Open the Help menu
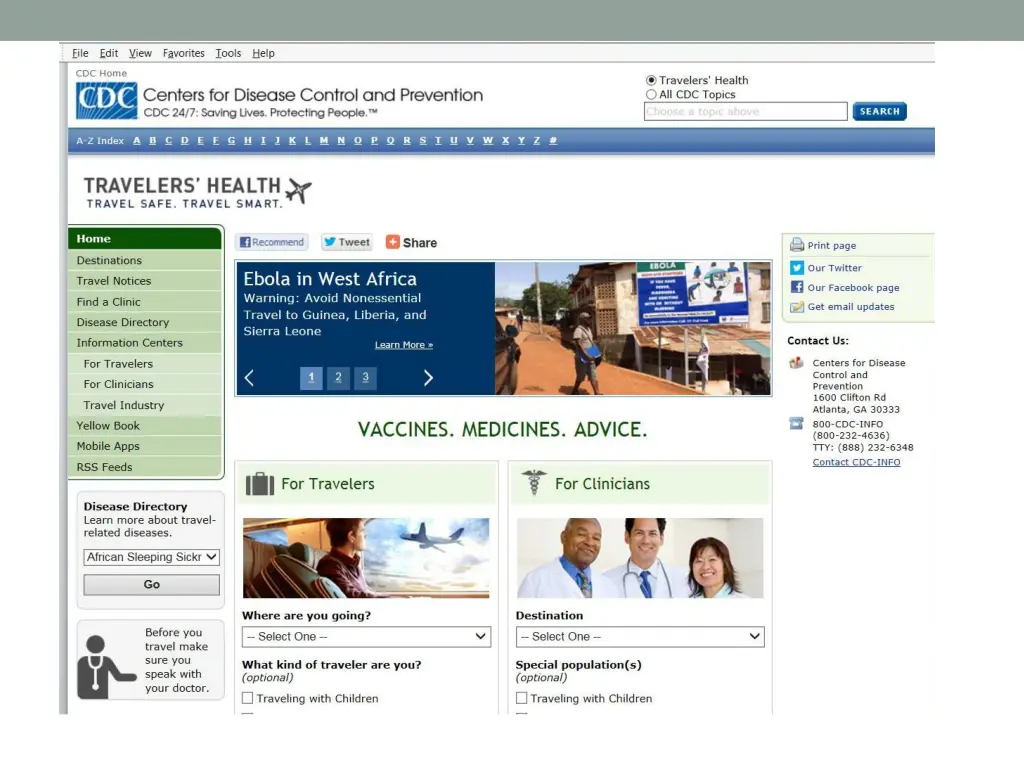 pos(263,53)
